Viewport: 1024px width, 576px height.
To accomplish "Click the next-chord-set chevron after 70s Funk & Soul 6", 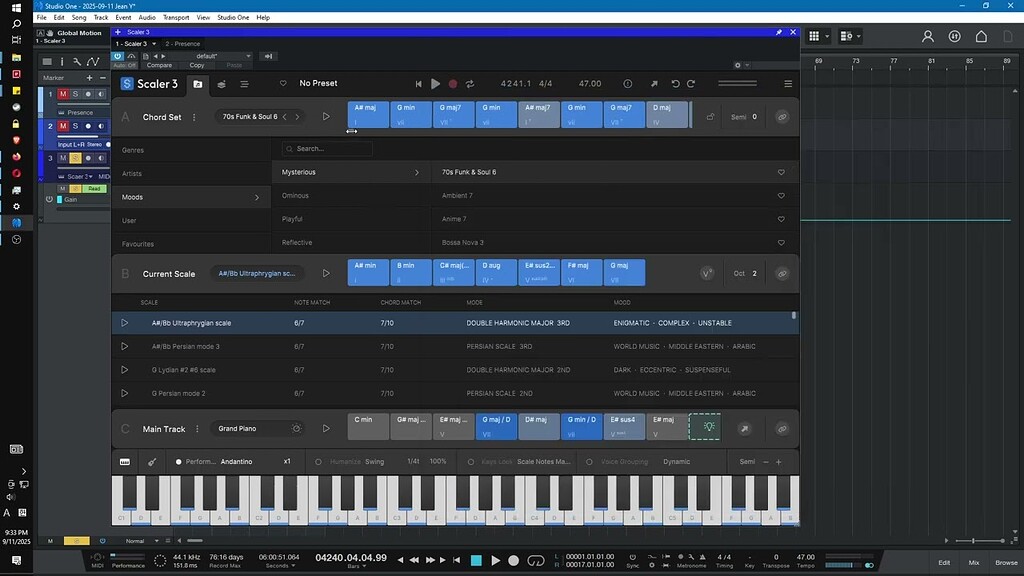I will (x=297, y=116).
